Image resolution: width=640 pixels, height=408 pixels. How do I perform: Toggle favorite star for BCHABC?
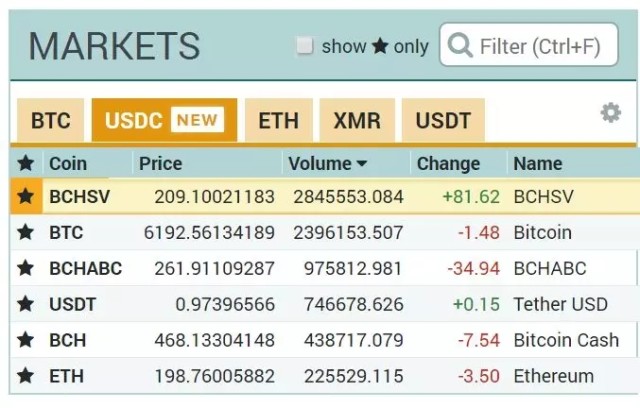point(26,268)
